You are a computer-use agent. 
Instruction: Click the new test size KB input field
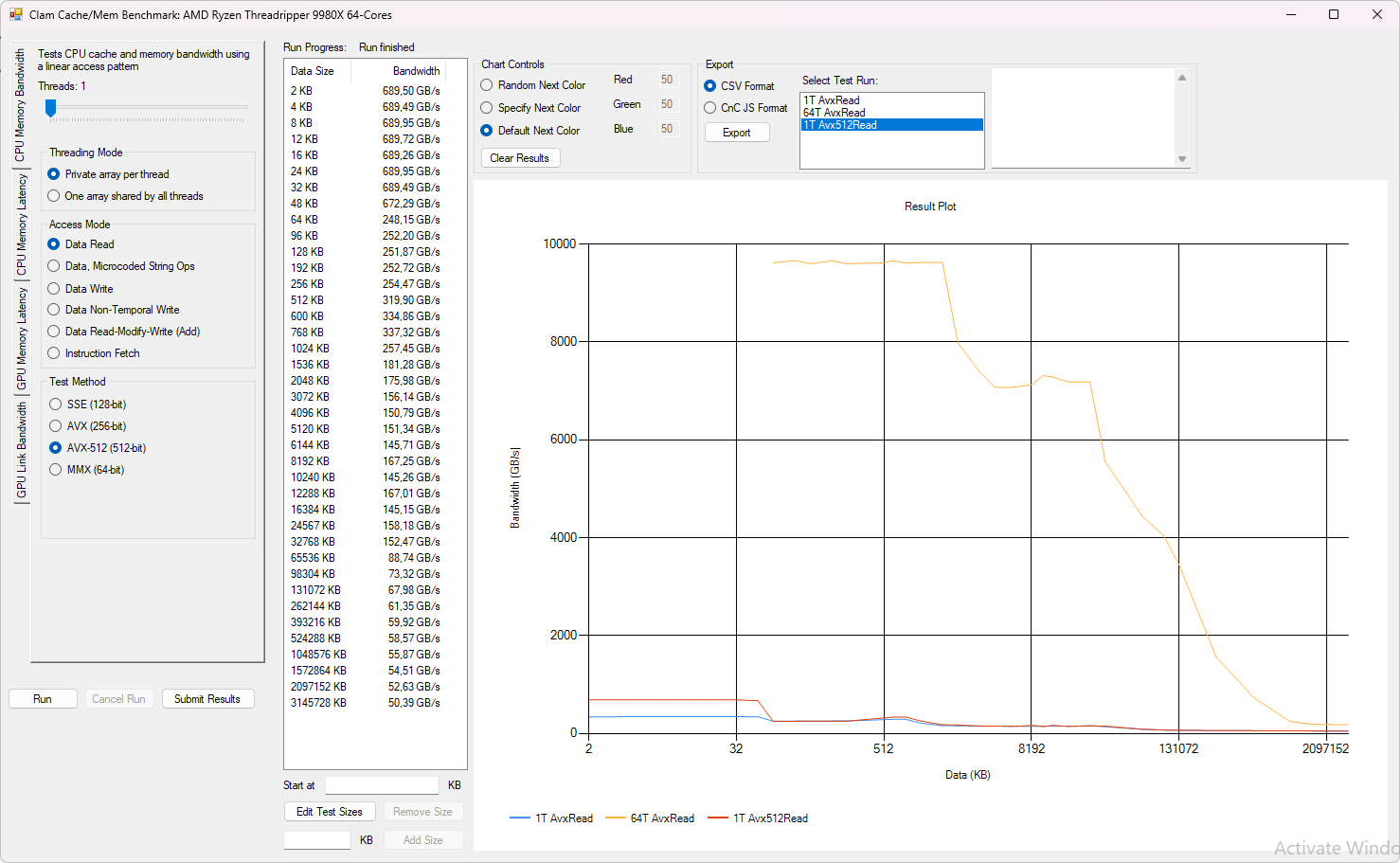tap(317, 840)
